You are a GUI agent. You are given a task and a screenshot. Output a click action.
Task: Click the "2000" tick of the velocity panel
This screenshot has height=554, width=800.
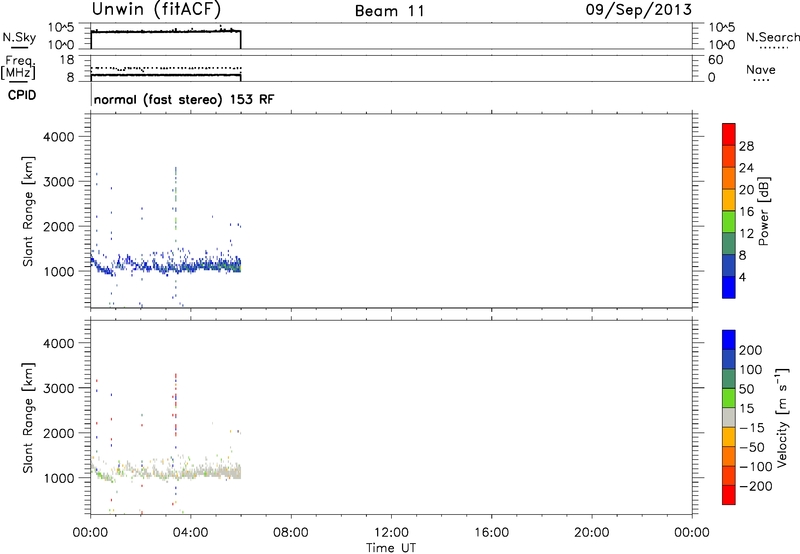[59, 433]
